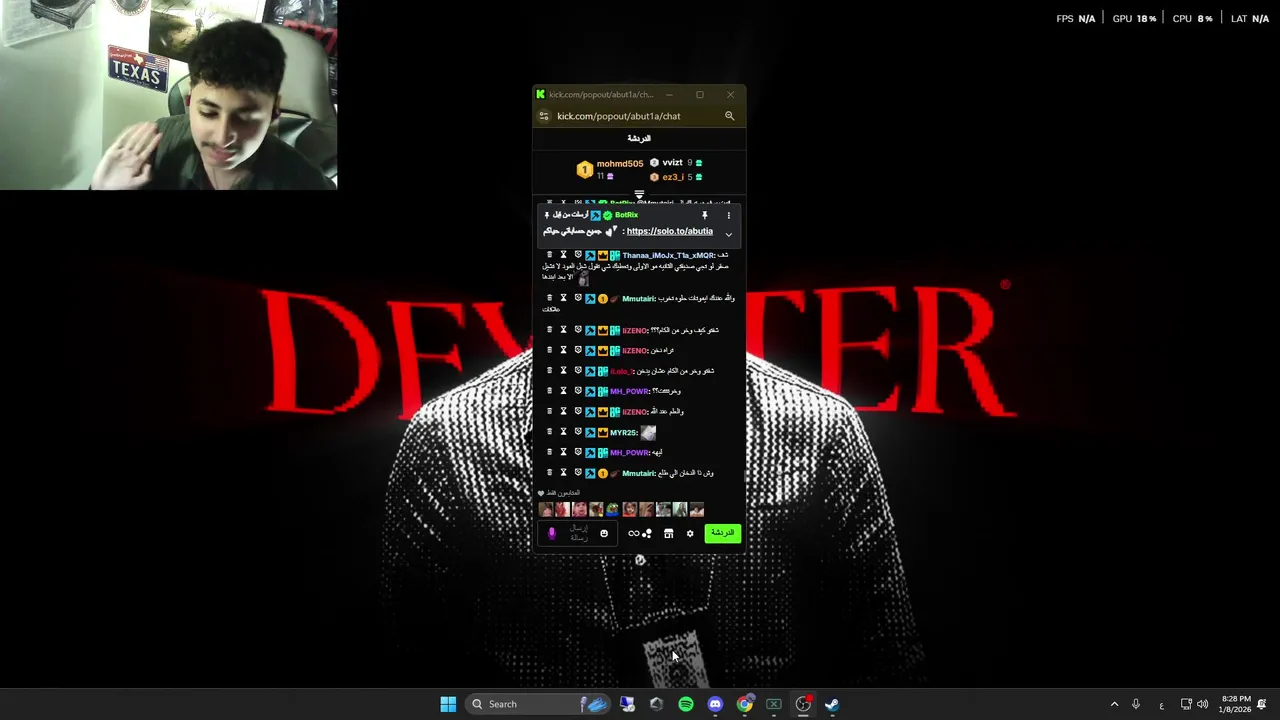Open volume control in system tray
This screenshot has width=1280, height=720.
point(1202,704)
